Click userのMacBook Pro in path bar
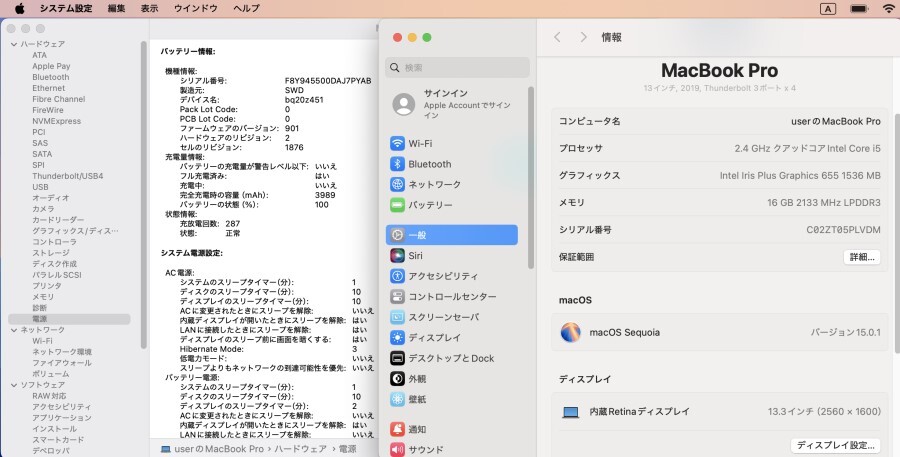This screenshot has height=457, width=900. pos(212,449)
